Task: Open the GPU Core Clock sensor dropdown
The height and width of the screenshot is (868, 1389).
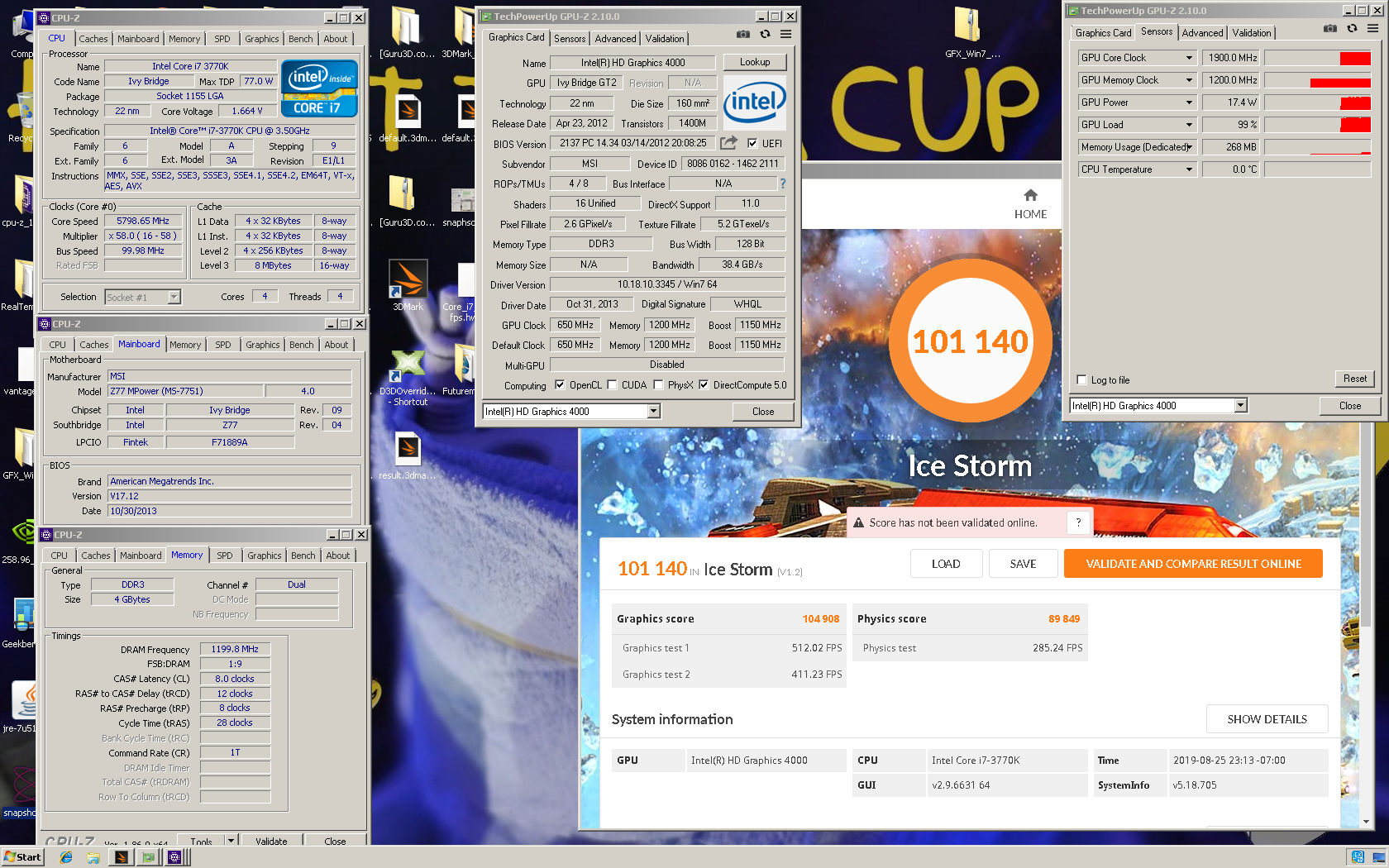Action: tap(1189, 58)
